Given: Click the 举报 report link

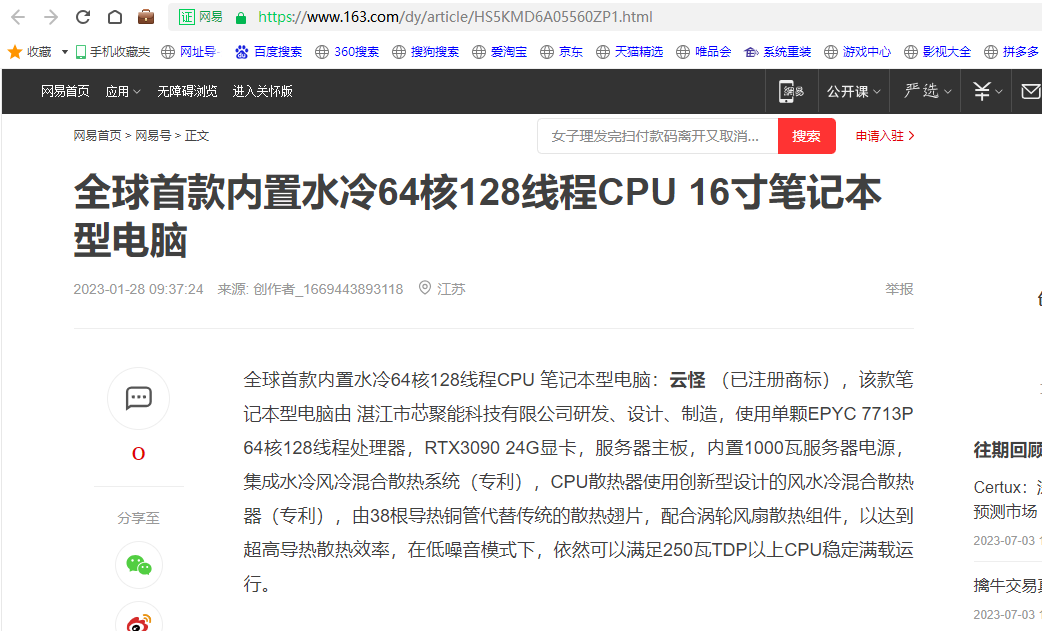Looking at the screenshot, I should (x=899, y=289).
